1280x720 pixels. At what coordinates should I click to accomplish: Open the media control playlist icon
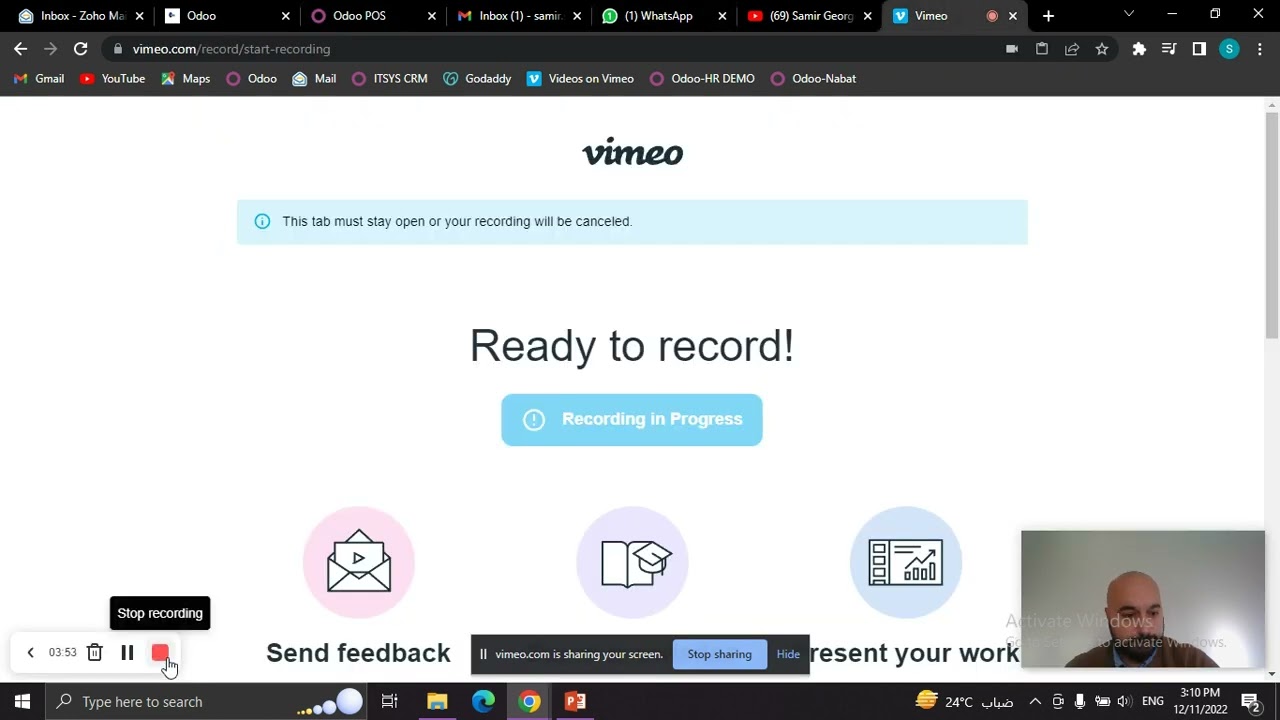point(1169,48)
